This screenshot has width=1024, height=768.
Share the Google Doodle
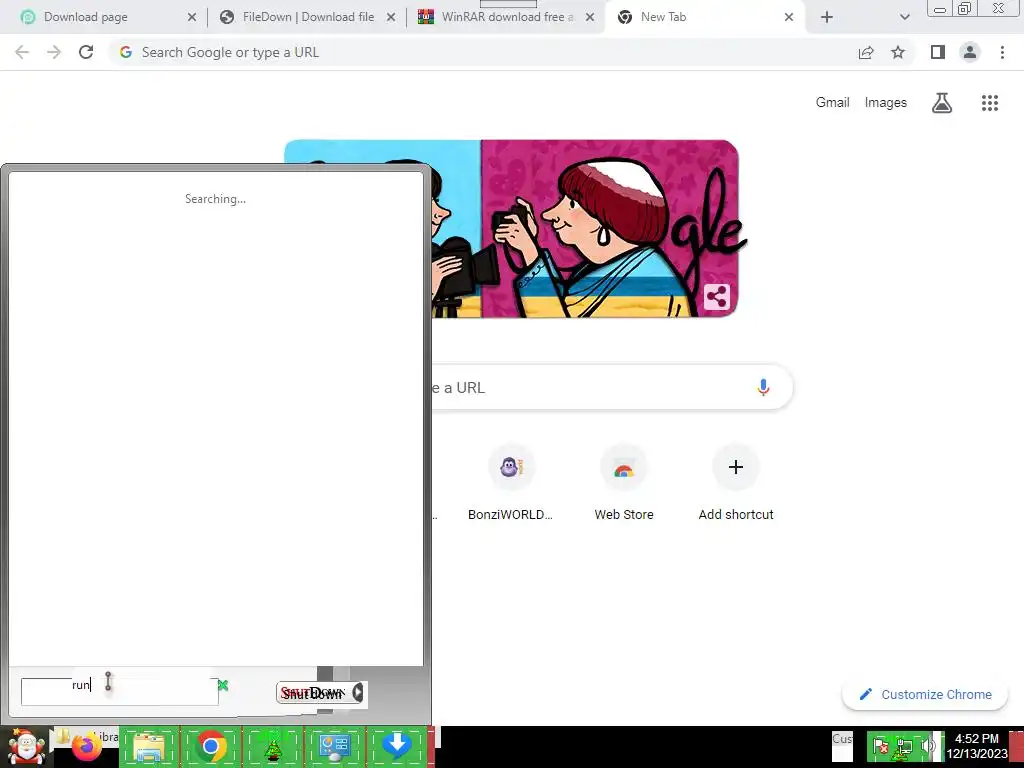[x=716, y=297]
